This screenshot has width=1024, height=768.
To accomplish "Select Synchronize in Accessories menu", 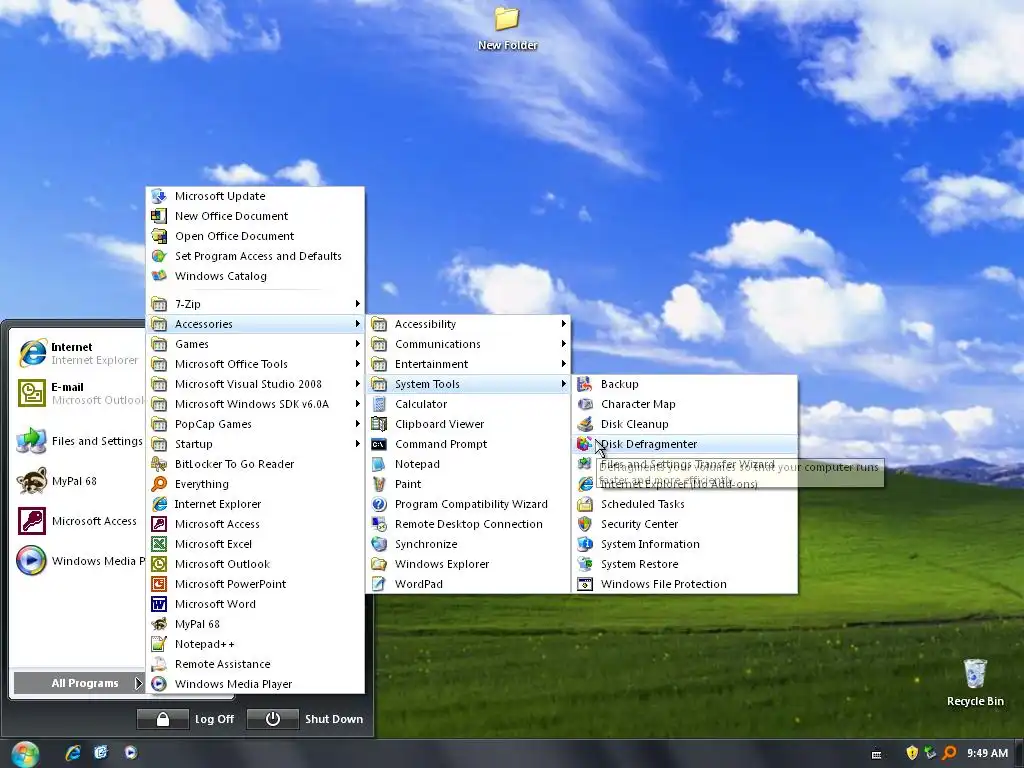I will click(x=468, y=544).
